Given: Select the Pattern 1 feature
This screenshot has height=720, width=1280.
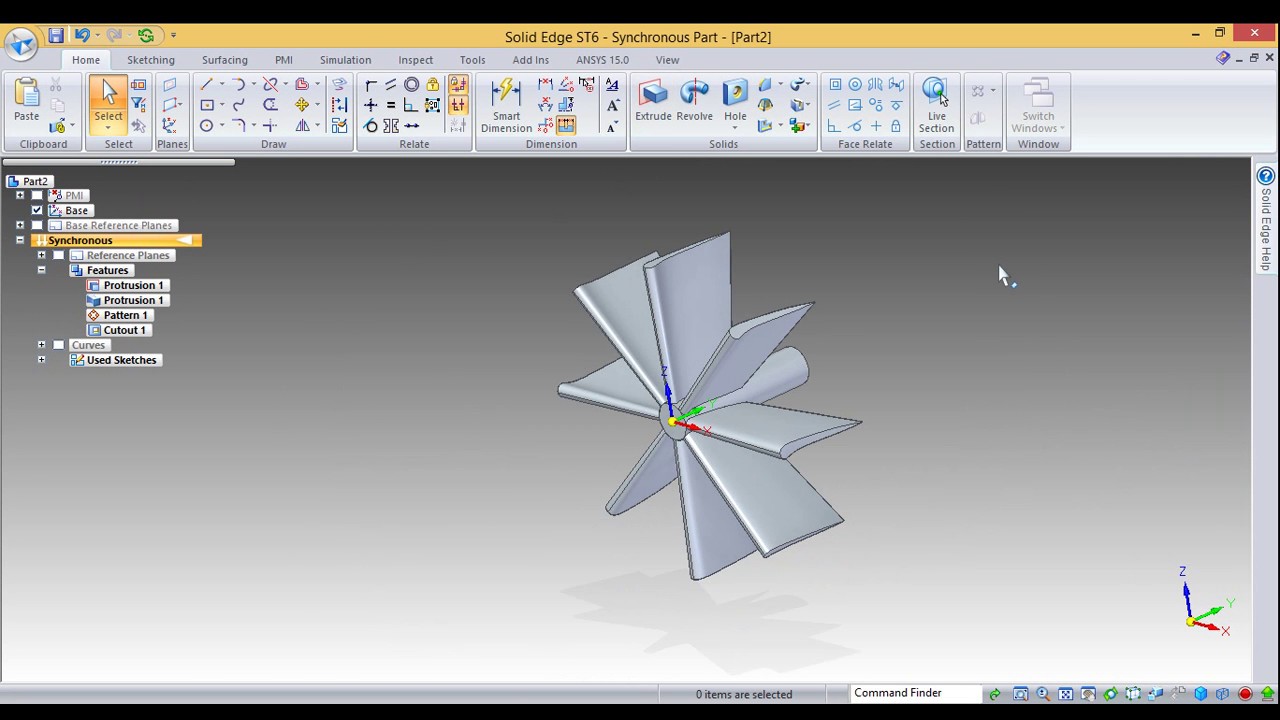Looking at the screenshot, I should coord(118,315).
